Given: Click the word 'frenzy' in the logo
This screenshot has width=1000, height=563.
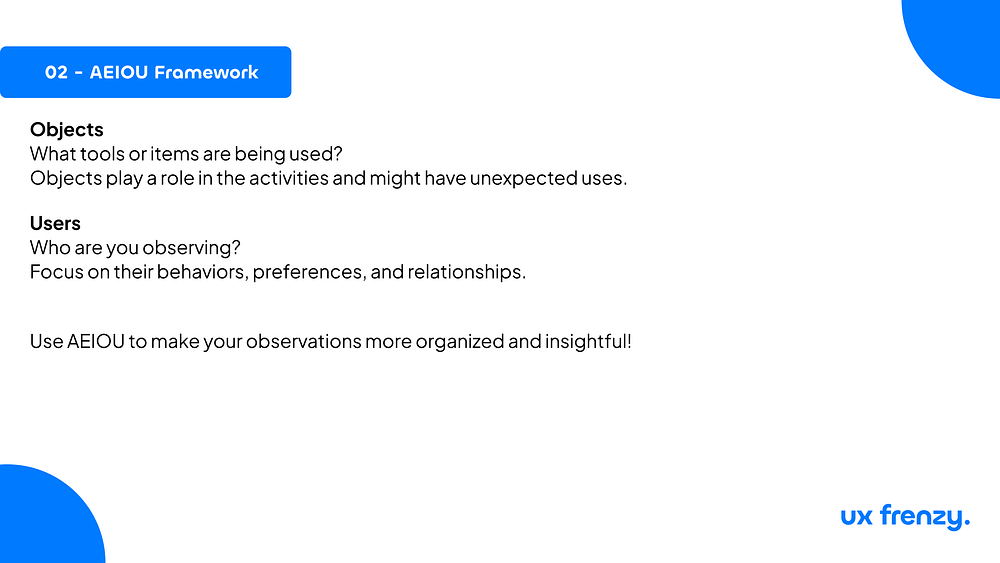Looking at the screenshot, I should (921, 516).
